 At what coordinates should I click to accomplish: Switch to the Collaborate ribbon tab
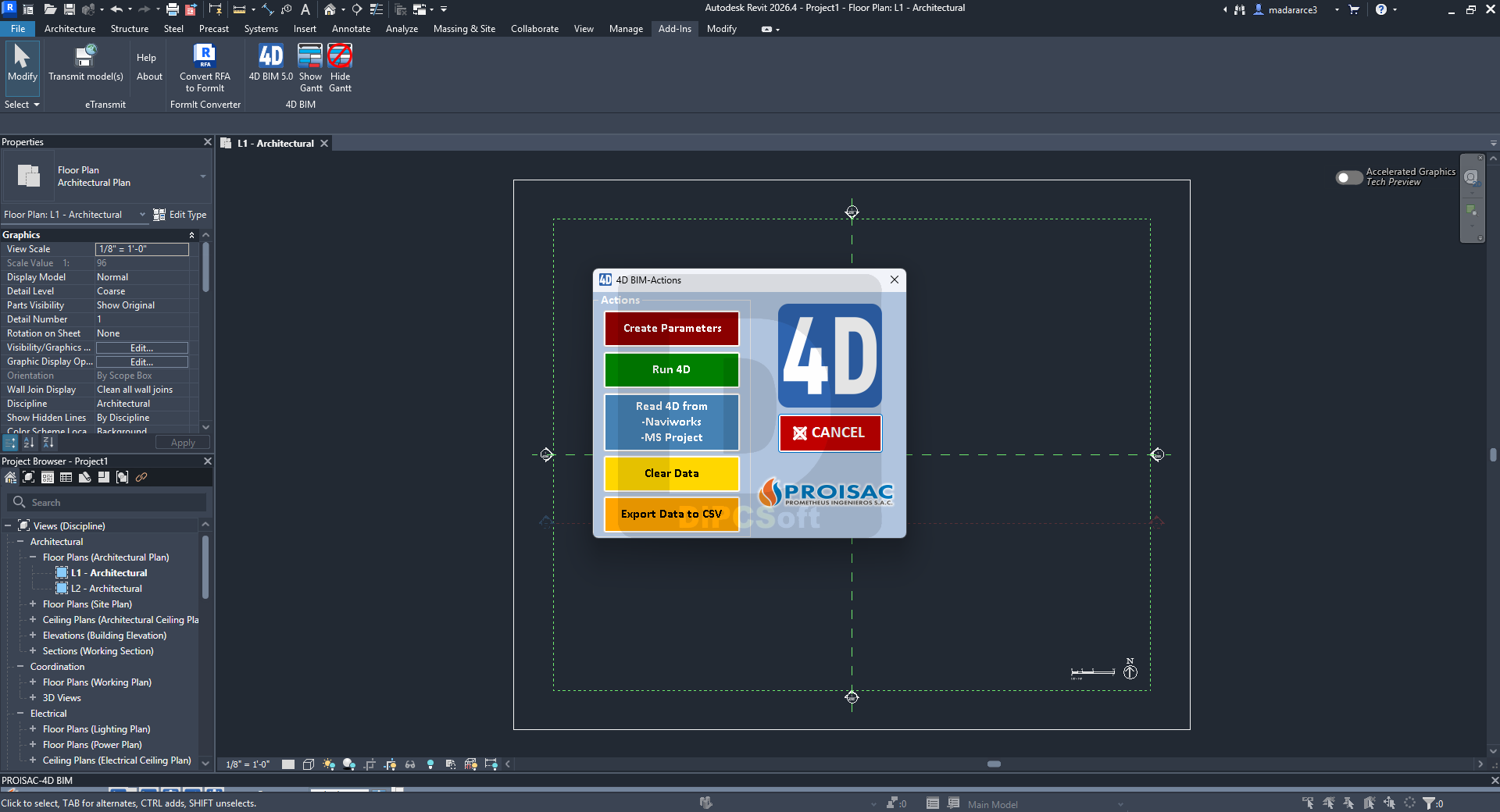pyautogui.click(x=534, y=29)
